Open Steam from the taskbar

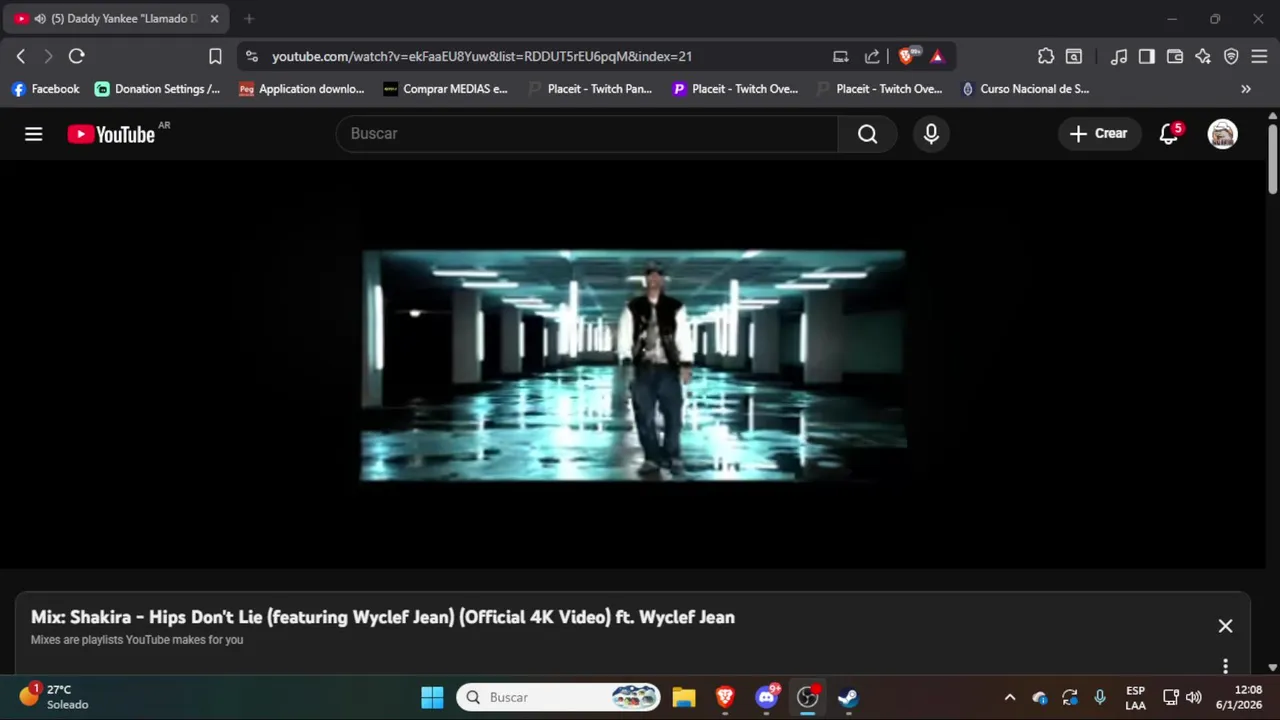click(848, 697)
